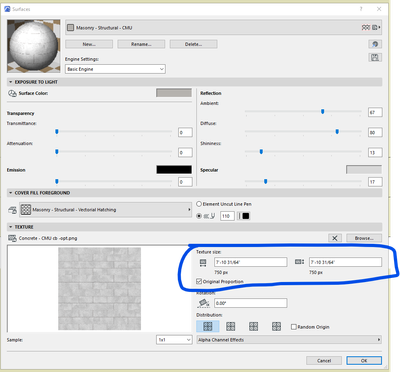Image resolution: width=400 pixels, height=372 pixels.
Task: Open the Specular color swatch
Action: point(364,170)
